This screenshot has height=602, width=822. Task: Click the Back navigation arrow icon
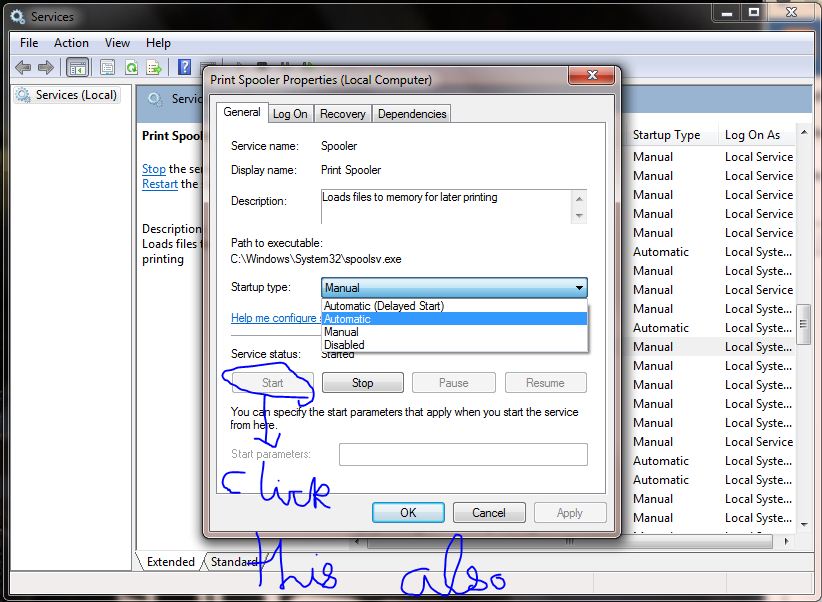(x=22, y=67)
